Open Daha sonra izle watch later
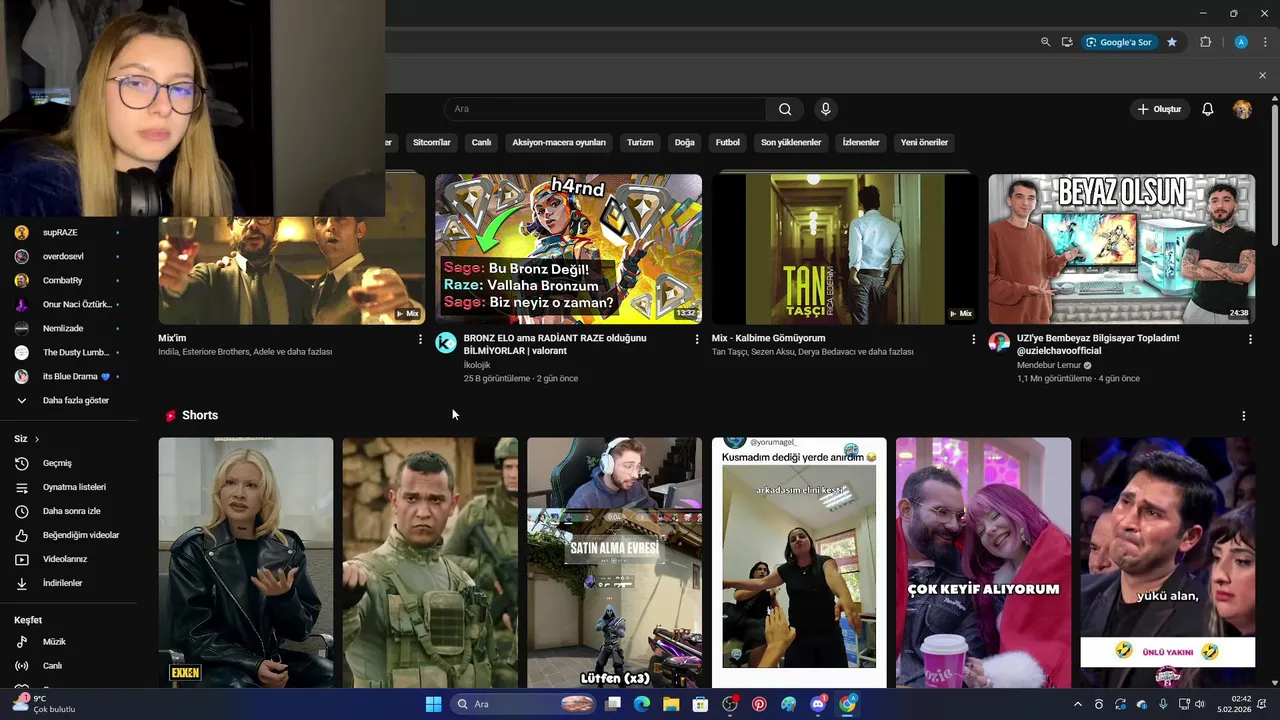1280x720 pixels. pyautogui.click(x=68, y=511)
